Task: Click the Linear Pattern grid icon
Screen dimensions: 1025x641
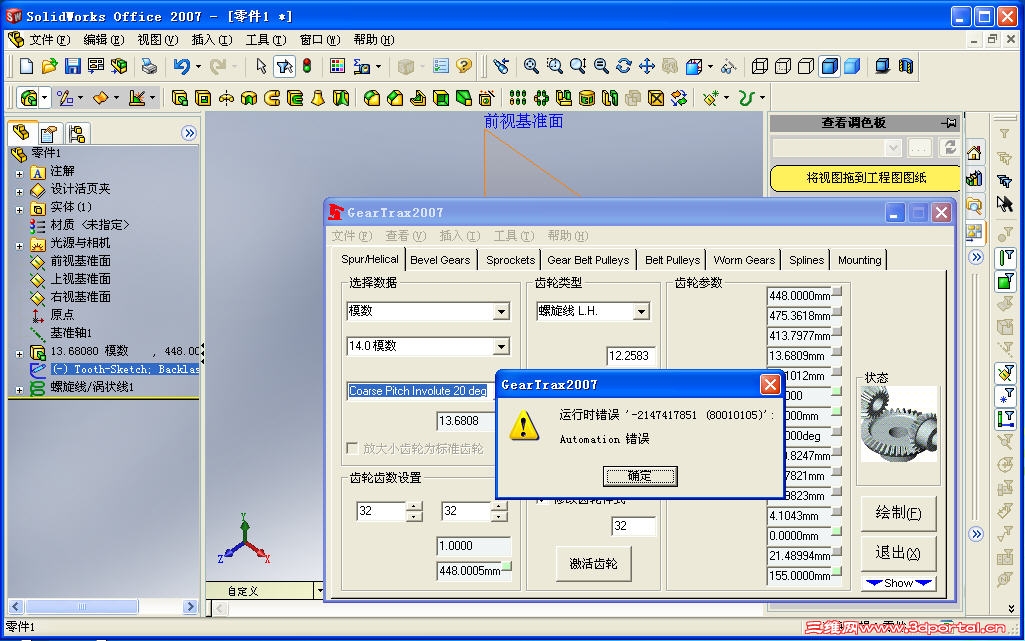Action: coord(518,98)
